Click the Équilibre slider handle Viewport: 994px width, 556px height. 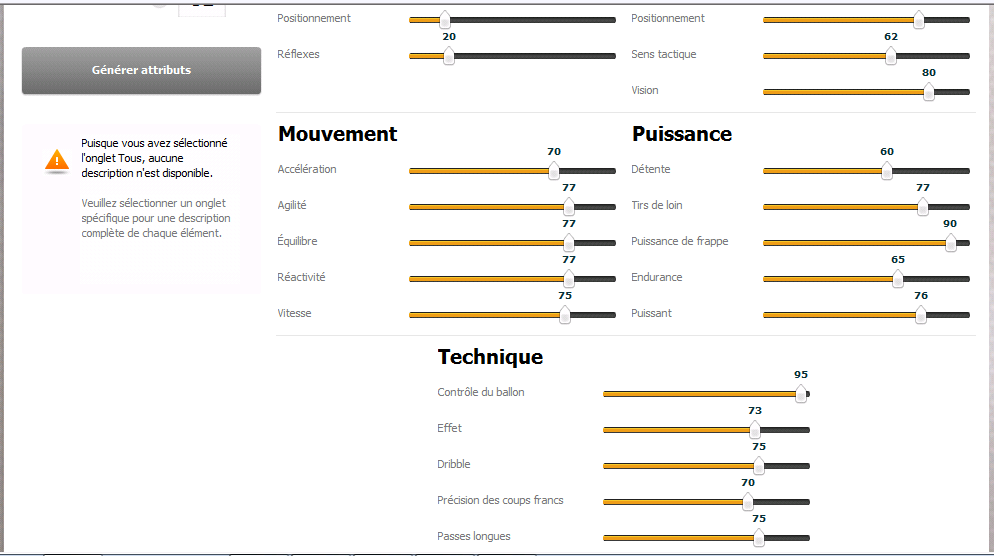coord(569,243)
